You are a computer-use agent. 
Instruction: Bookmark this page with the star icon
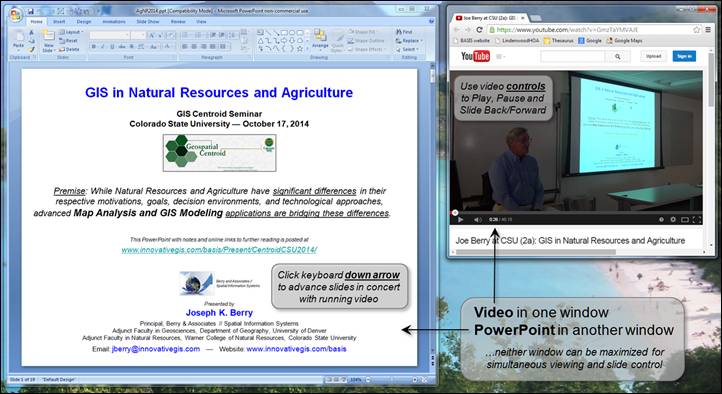point(697,29)
